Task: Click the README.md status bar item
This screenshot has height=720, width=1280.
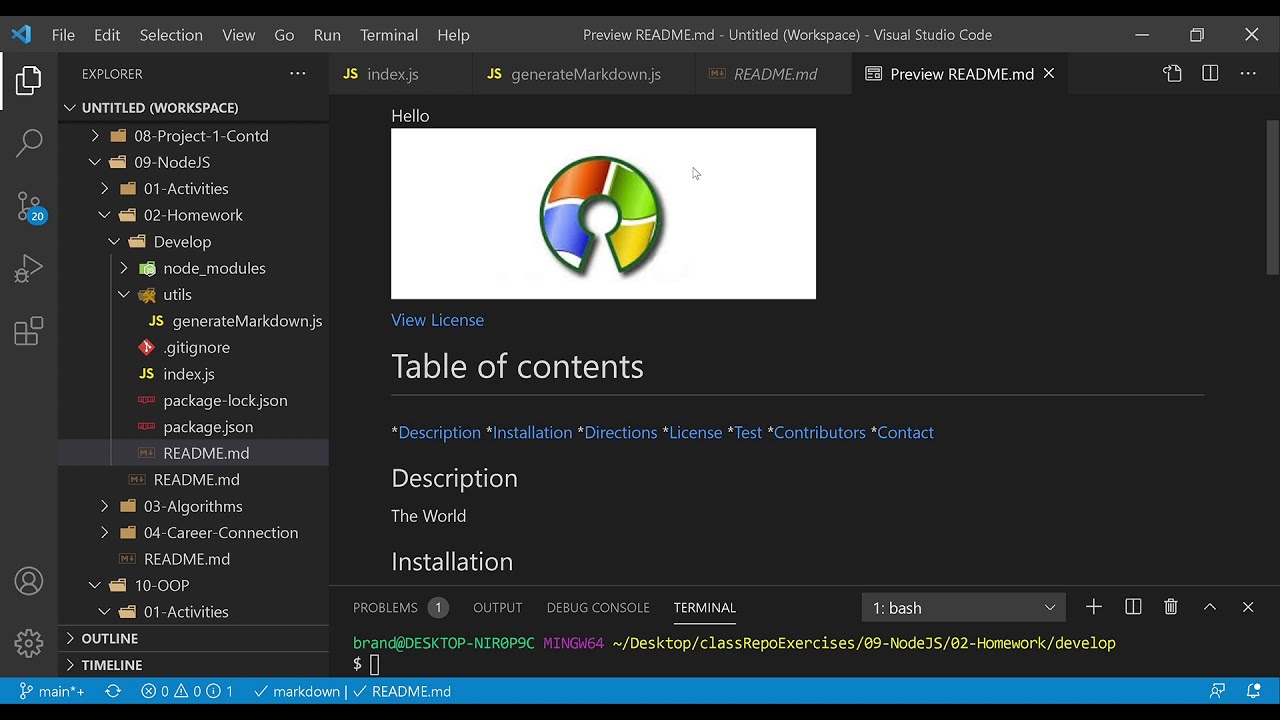Action: (x=401, y=691)
